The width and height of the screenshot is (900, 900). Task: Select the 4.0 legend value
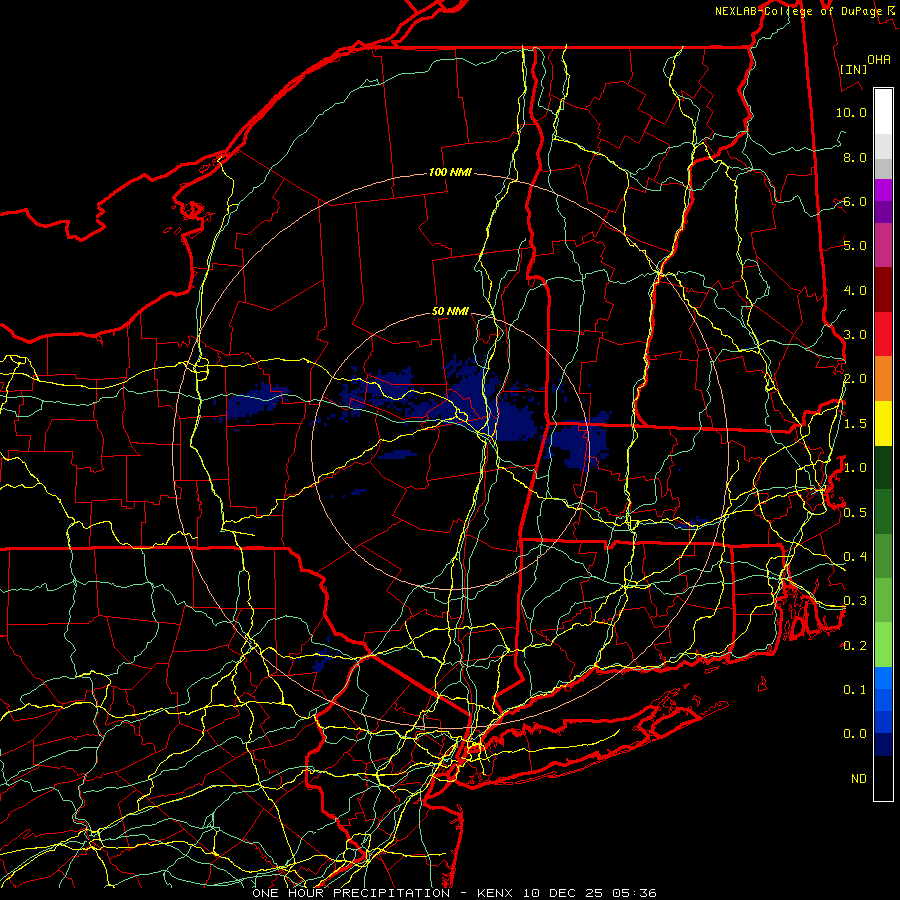(x=855, y=290)
